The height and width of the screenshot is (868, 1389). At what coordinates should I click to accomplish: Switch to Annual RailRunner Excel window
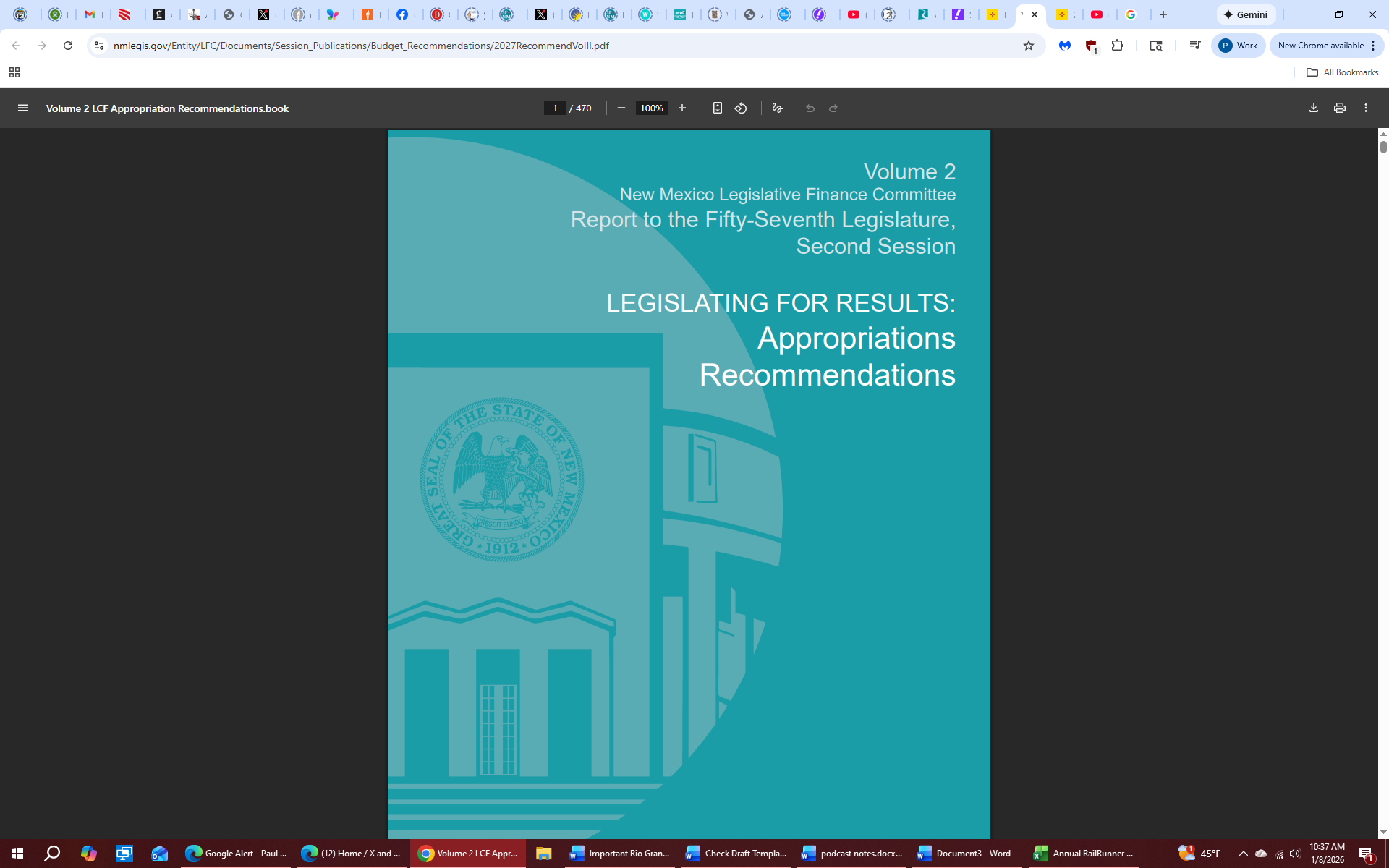[x=1084, y=854]
